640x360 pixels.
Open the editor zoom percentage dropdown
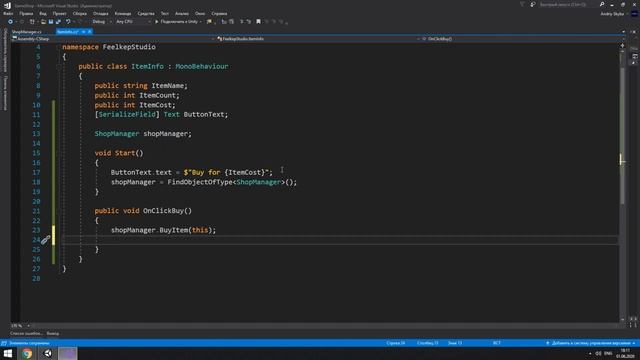20,326
